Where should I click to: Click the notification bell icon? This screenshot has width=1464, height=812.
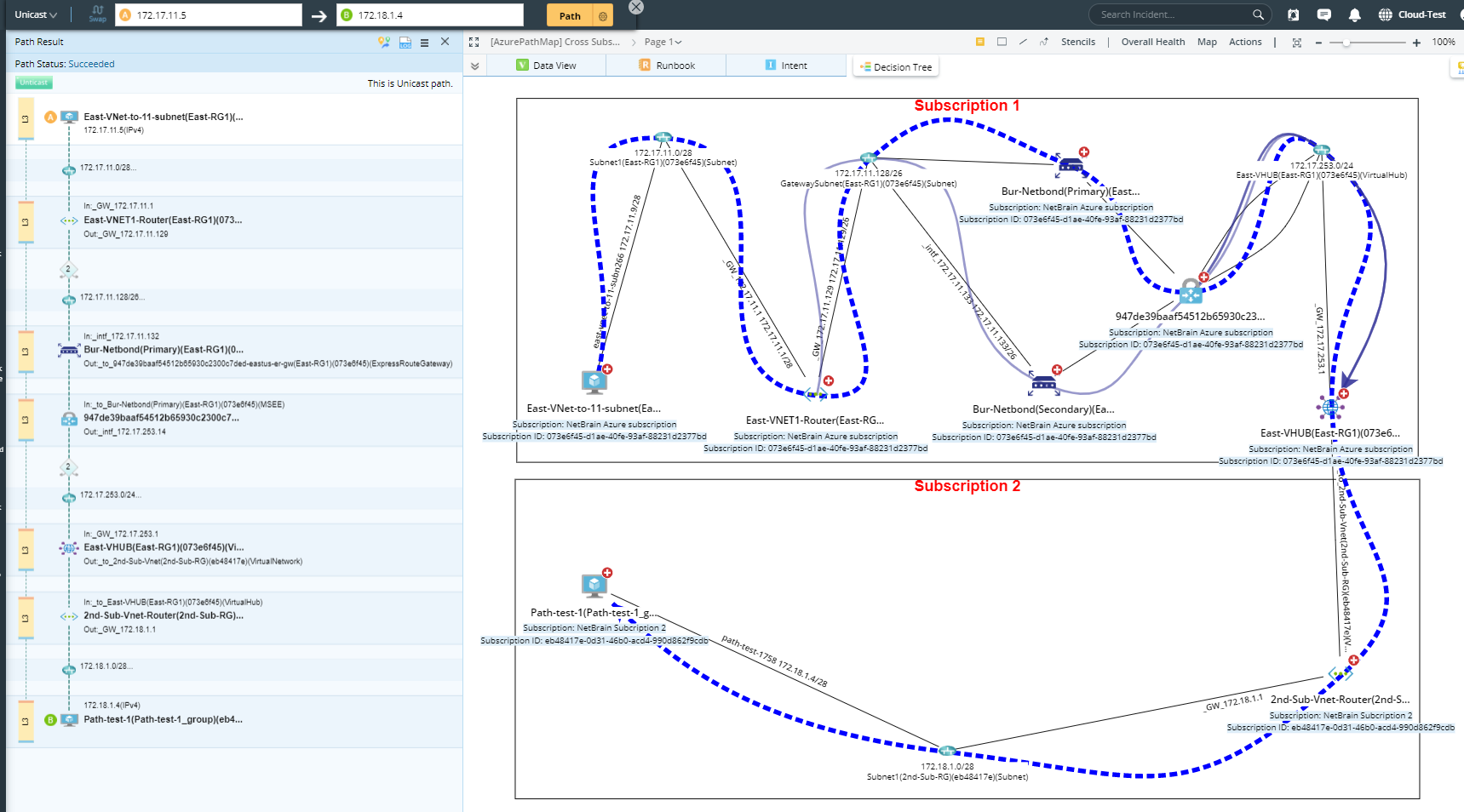point(1354,14)
